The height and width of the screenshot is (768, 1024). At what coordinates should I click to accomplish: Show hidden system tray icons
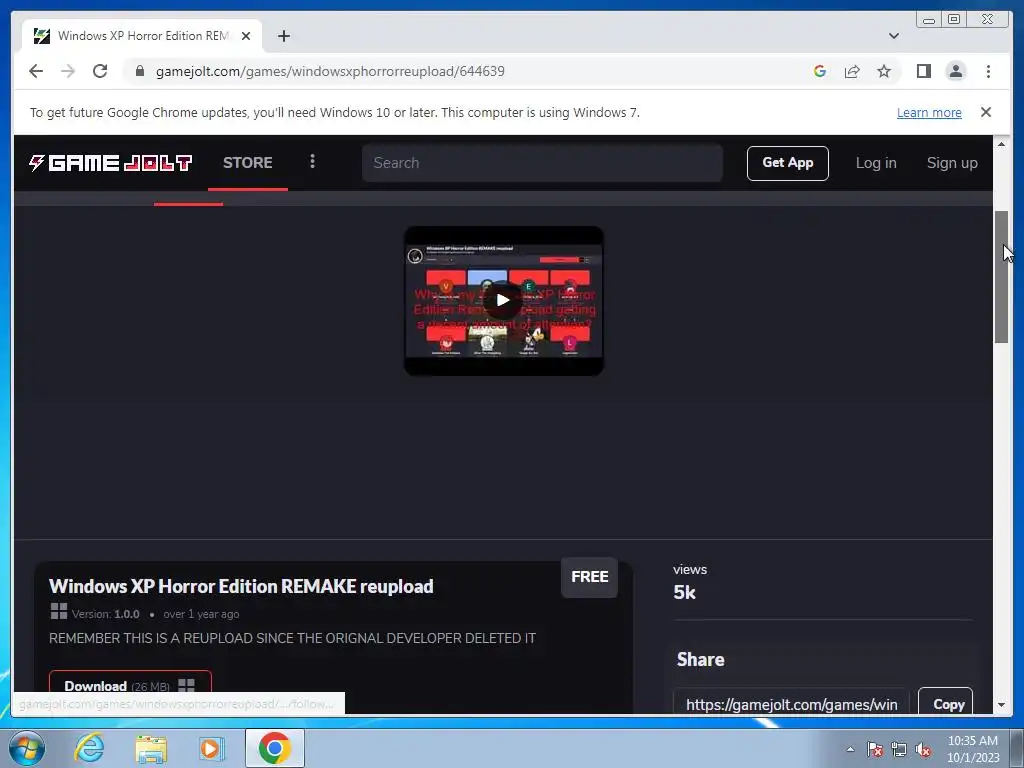[x=850, y=749]
